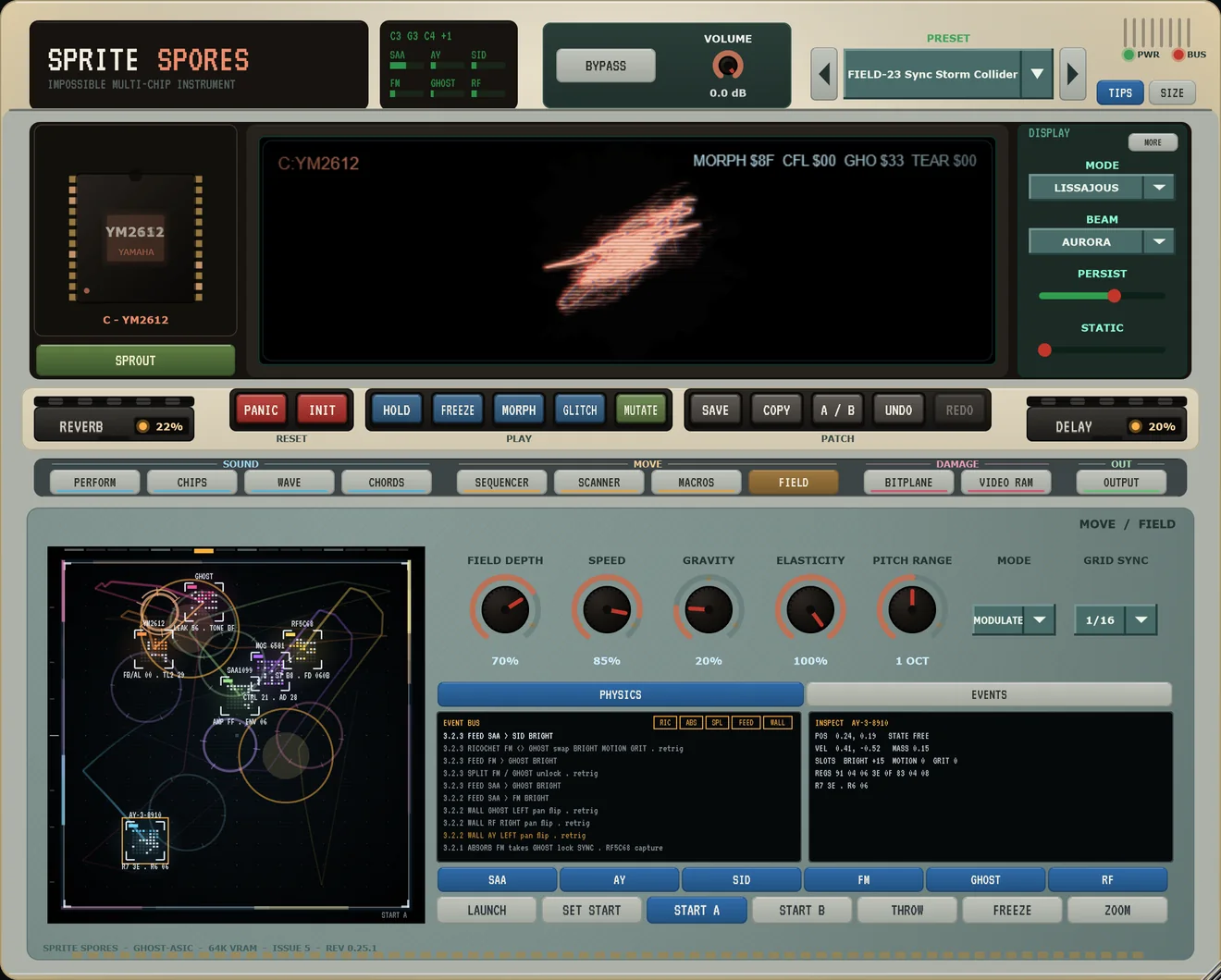Viewport: 1221px width, 980px height.
Task: Click the Elasticity knob
Action: [x=810, y=609]
